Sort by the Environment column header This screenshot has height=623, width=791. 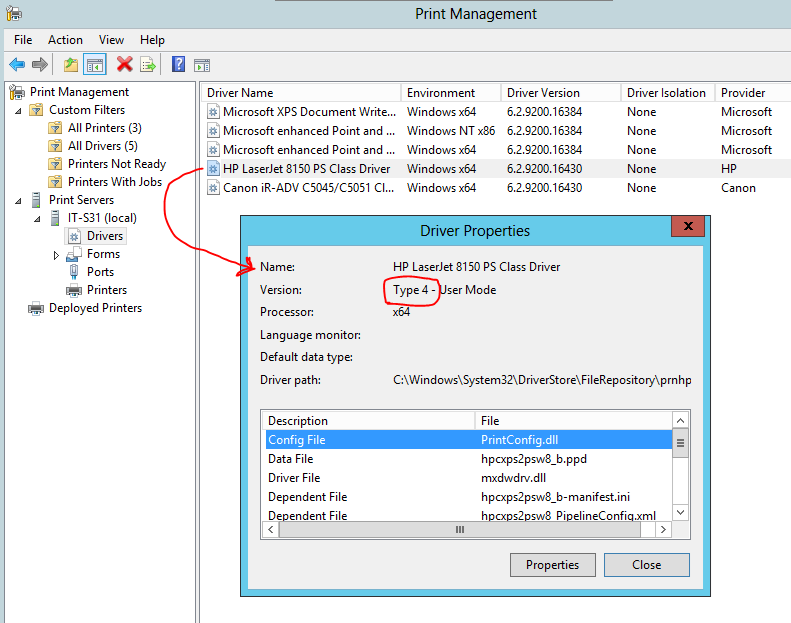(451, 93)
